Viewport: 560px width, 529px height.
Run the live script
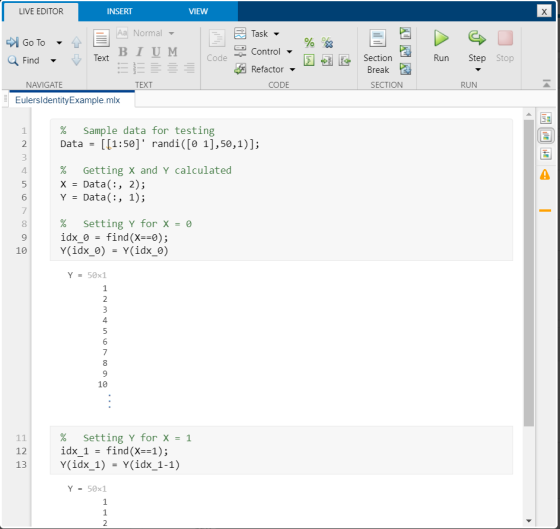[441, 46]
